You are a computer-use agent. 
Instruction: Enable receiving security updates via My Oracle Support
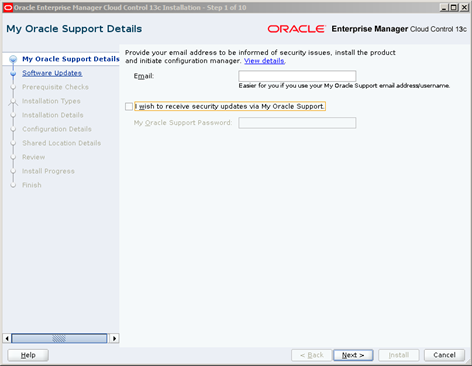(129, 106)
